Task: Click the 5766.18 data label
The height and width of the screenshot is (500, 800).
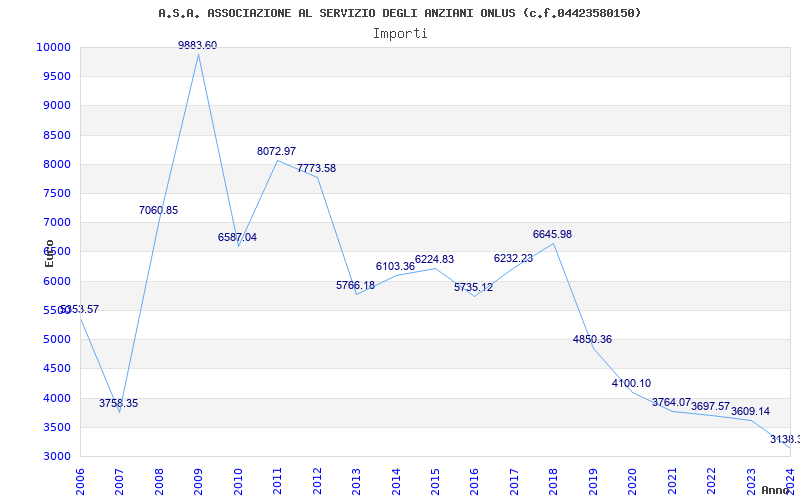Action: tap(355, 285)
